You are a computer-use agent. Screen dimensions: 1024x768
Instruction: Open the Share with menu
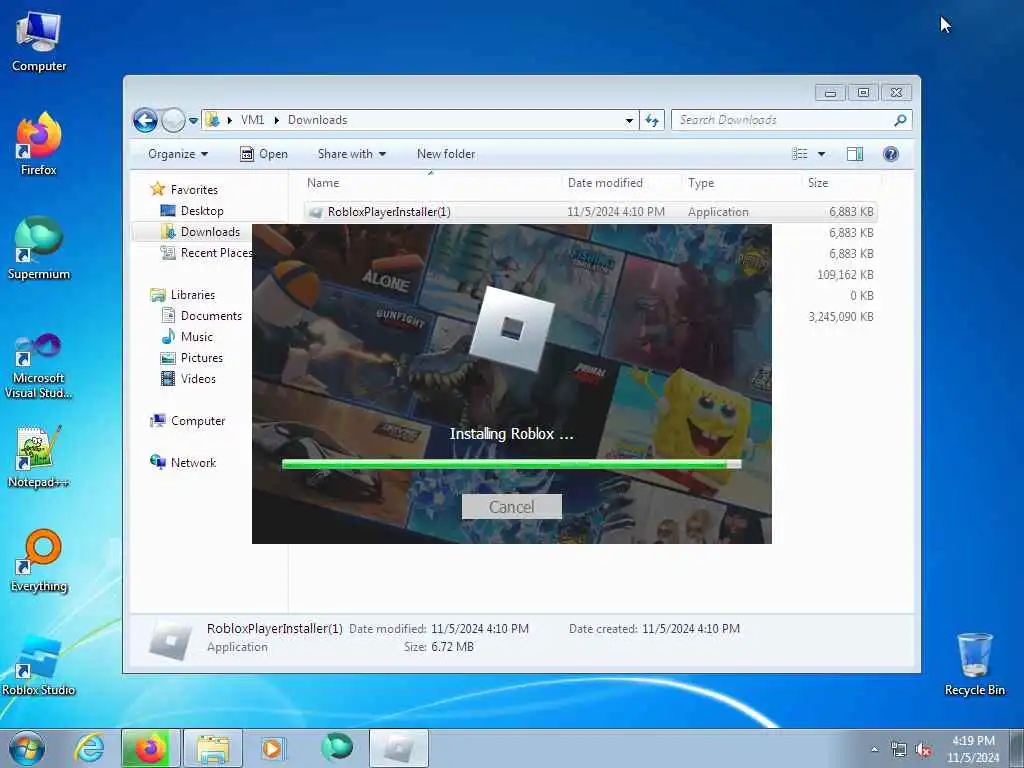351,154
